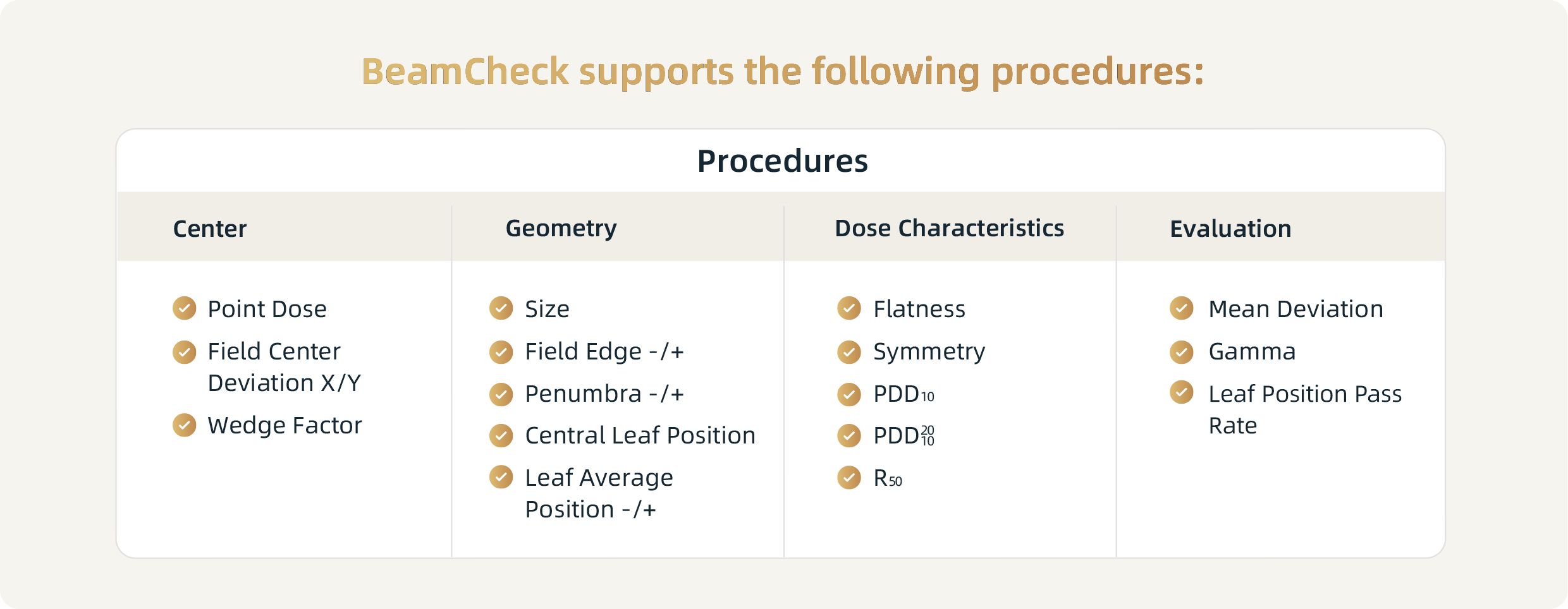
Task: Click the Evaluation column header
Action: coord(1230,229)
